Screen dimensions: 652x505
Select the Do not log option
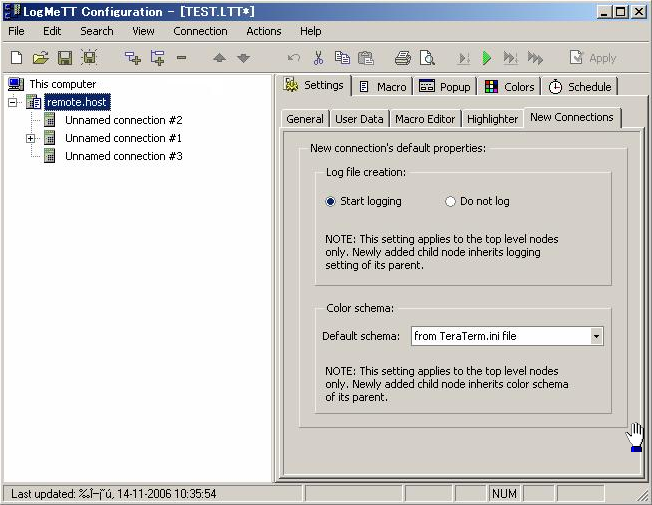tap(451, 201)
